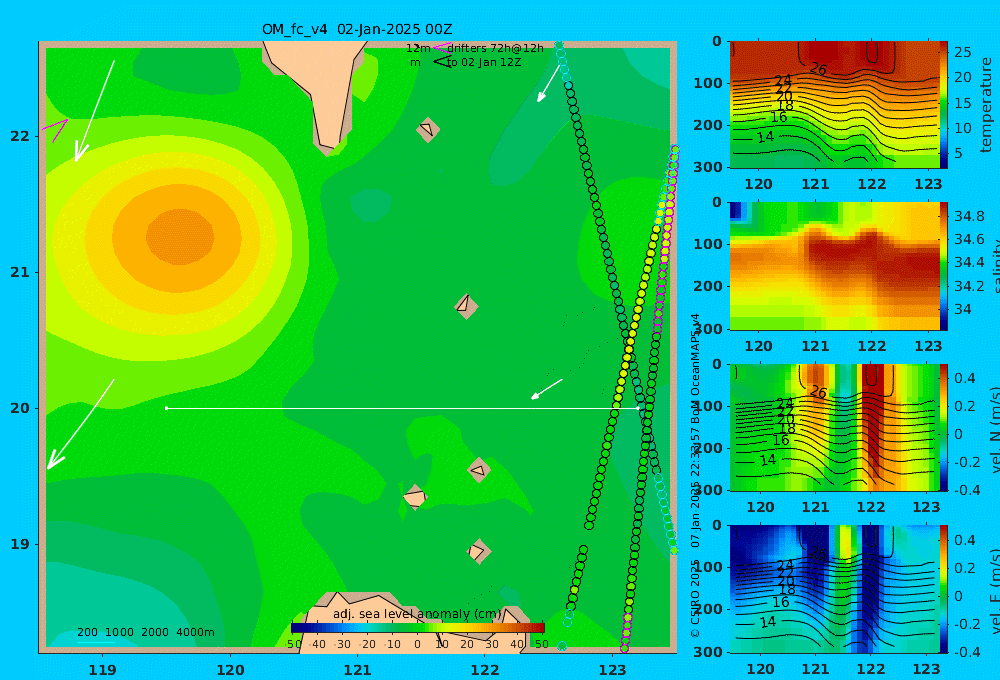Click latitude axis label 21 on the main map
The height and width of the screenshot is (680, 1000).
coord(20,272)
